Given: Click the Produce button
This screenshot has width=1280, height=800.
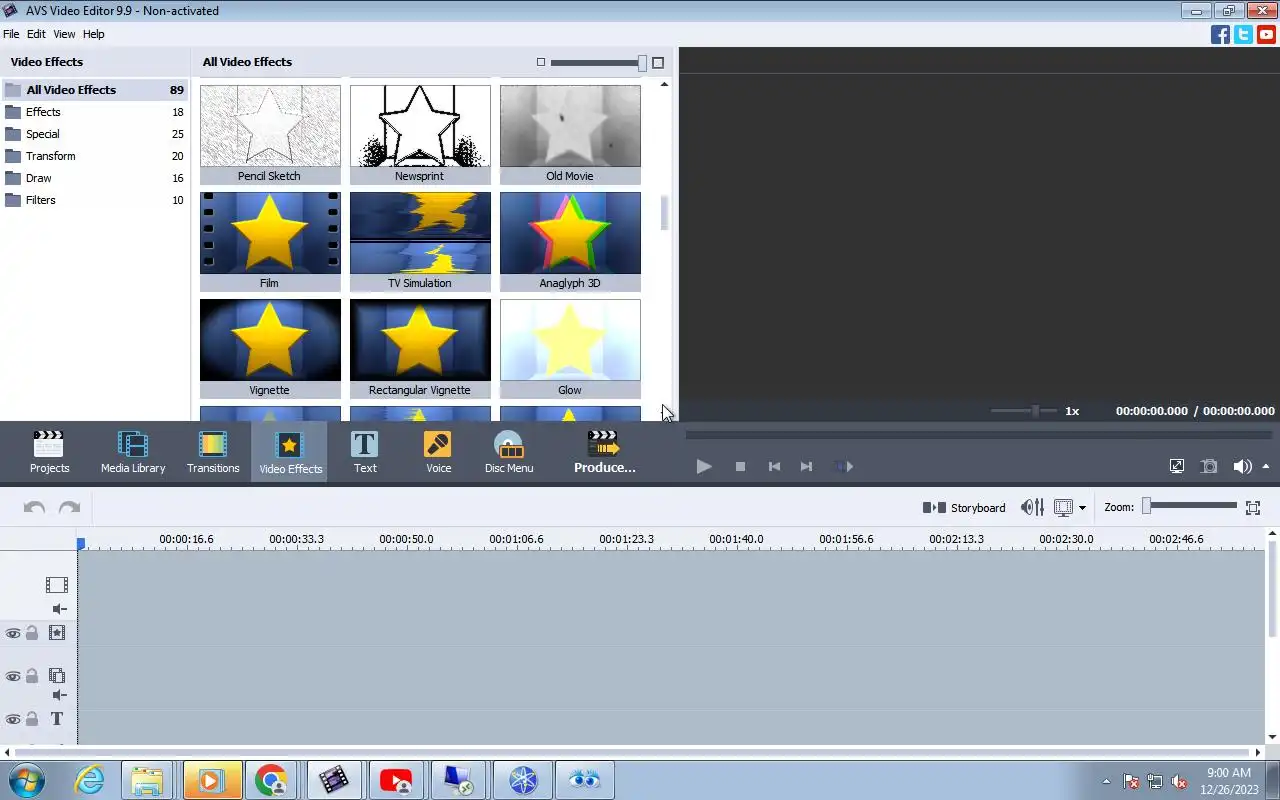Looking at the screenshot, I should (x=604, y=452).
